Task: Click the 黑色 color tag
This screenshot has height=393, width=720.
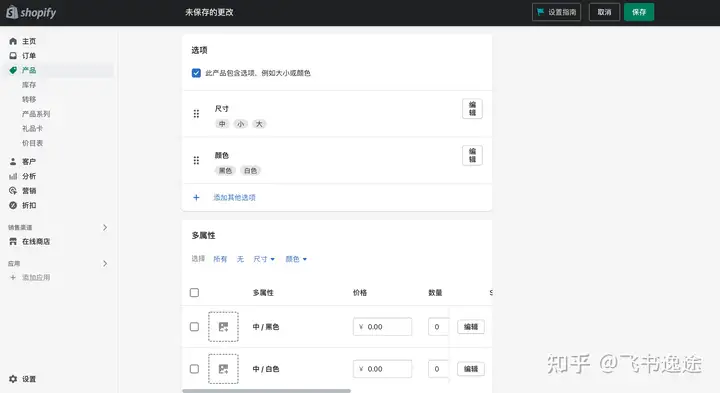Action: (225, 171)
